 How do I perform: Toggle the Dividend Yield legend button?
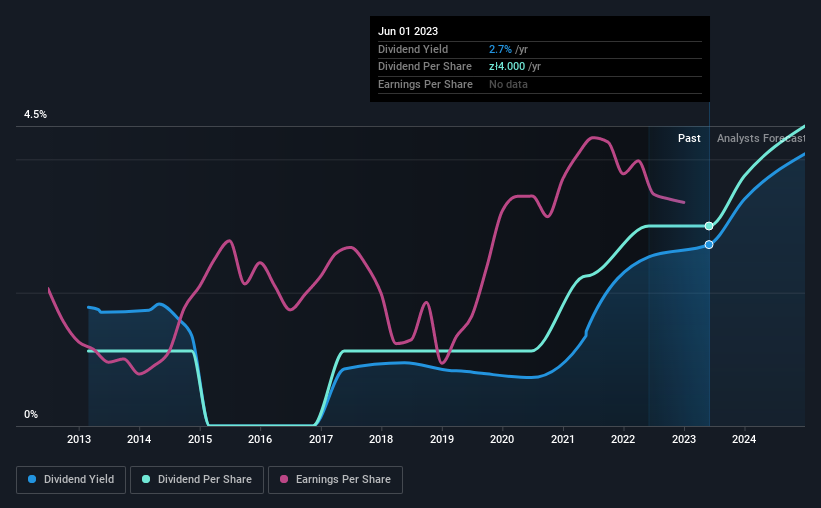click(71, 480)
